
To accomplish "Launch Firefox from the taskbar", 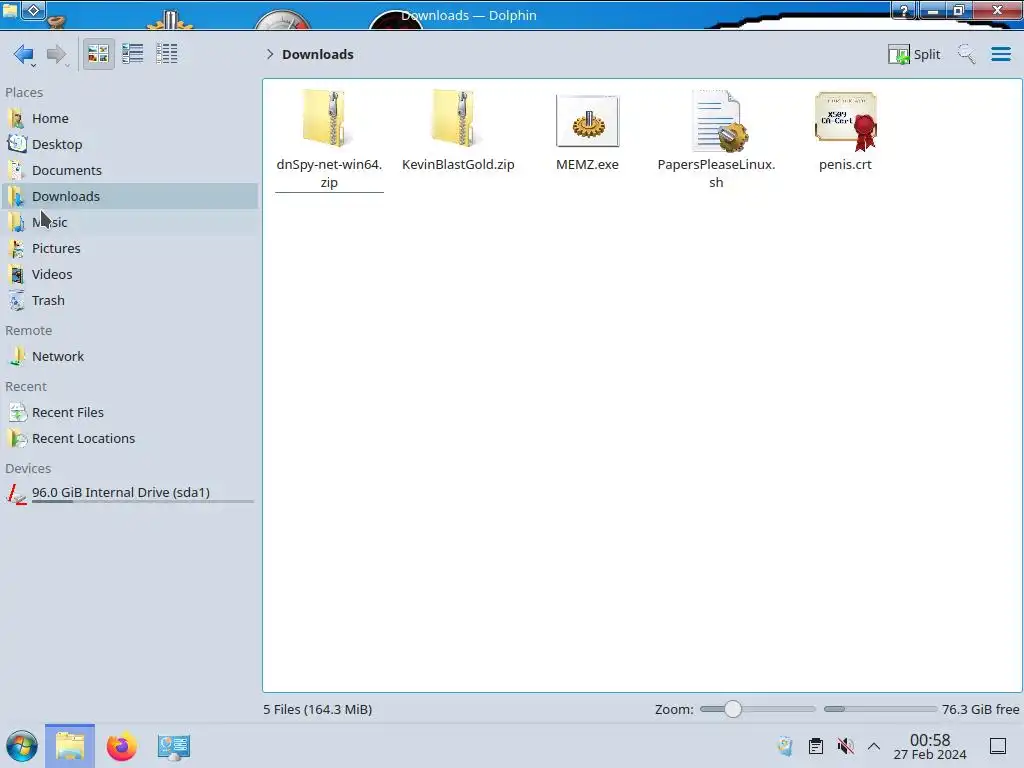I will (121, 746).
